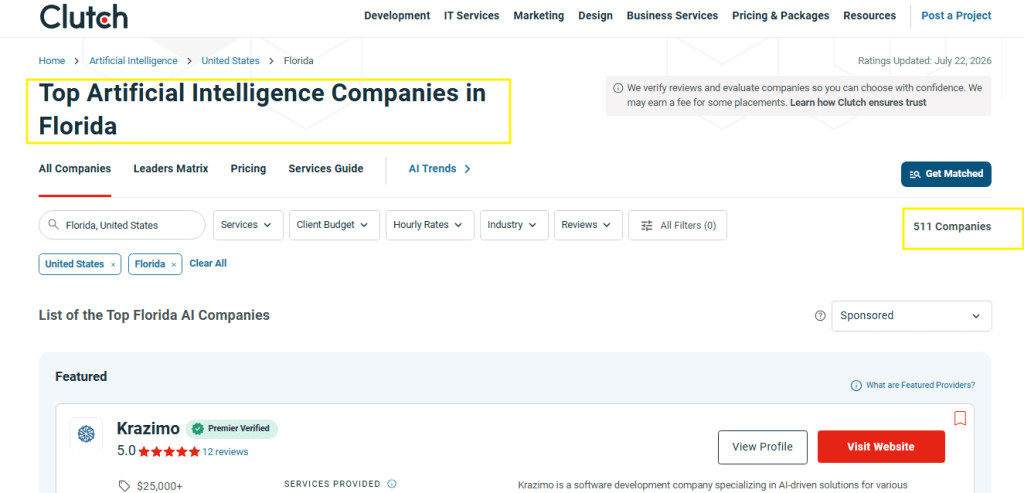Open the Development menu
The image size is (1024, 493).
click(397, 16)
